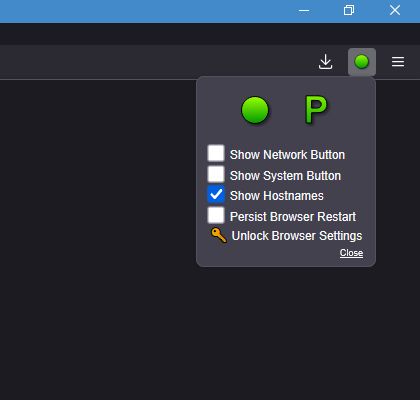The height and width of the screenshot is (400, 420).
Task: Enable the Persist Browser Restart checkbox
Action: pos(216,215)
